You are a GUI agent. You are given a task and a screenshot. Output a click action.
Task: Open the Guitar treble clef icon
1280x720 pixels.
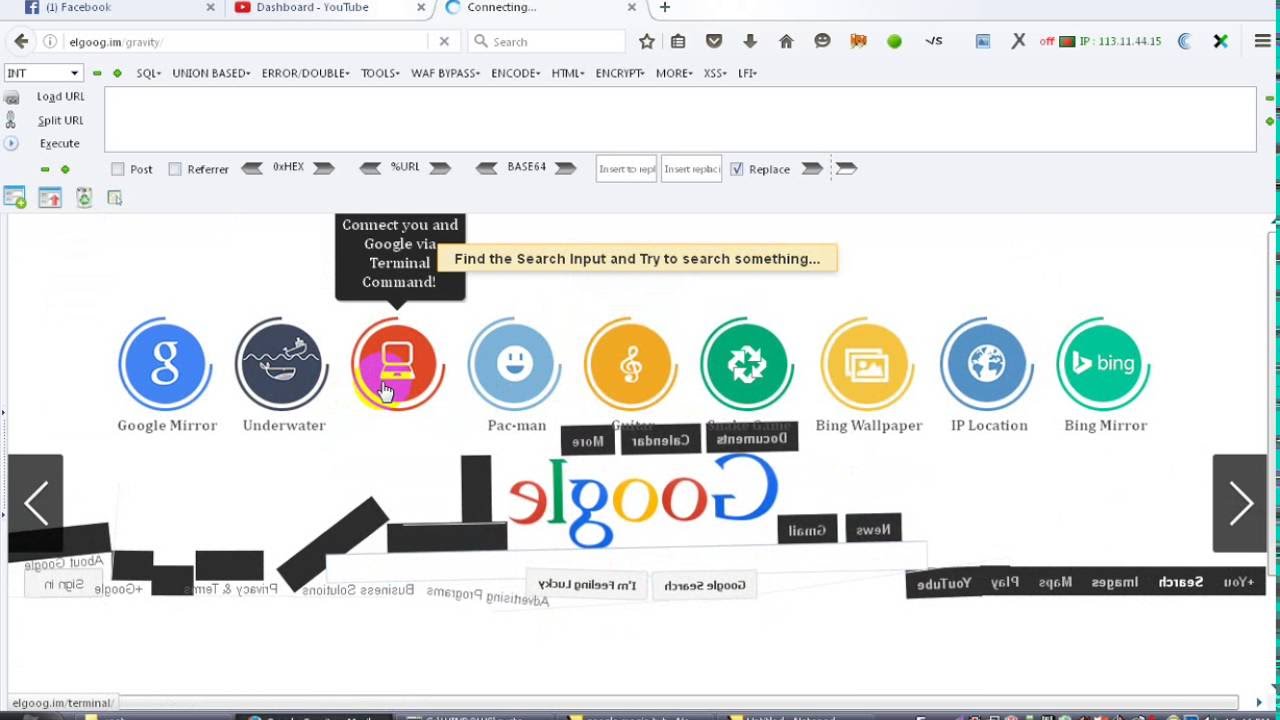point(630,364)
